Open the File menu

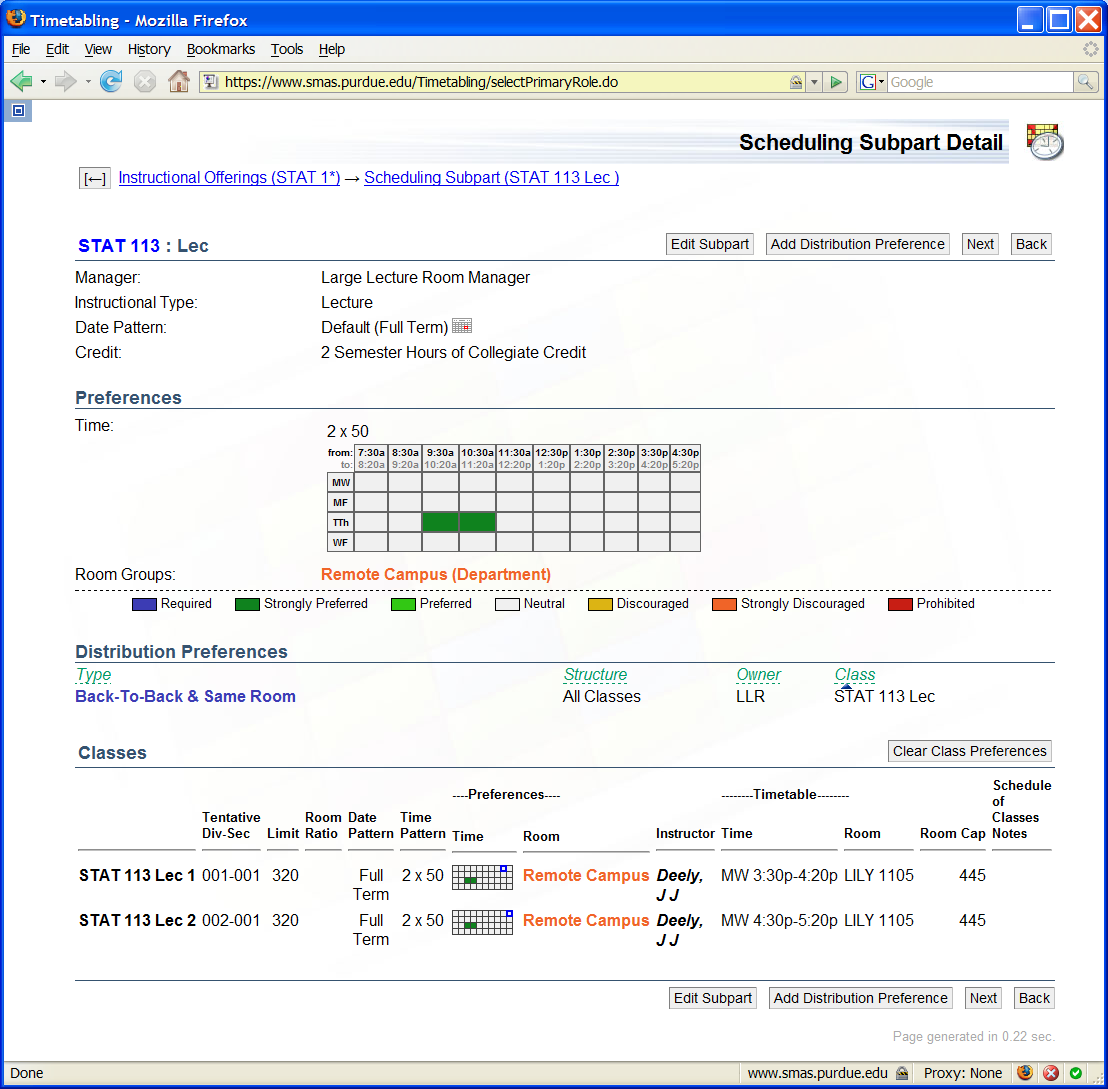point(21,49)
